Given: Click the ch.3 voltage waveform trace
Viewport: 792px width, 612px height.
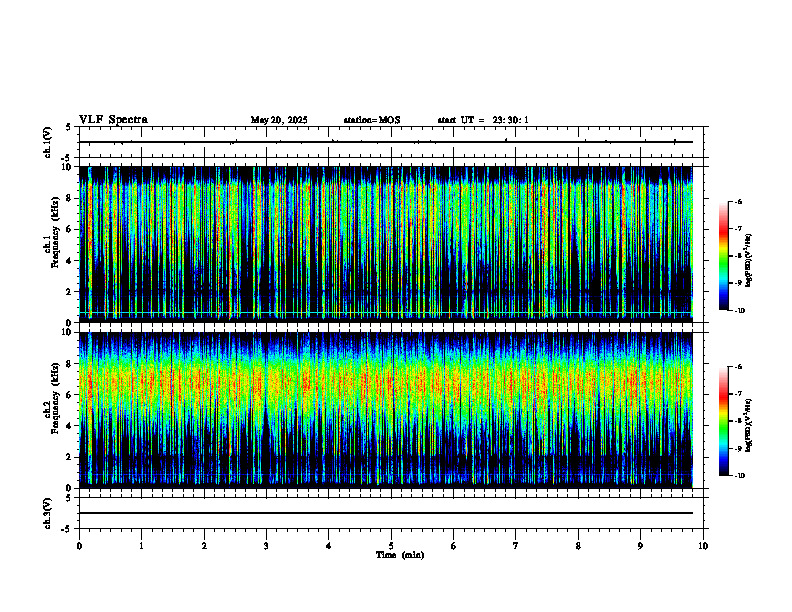Looking at the screenshot, I should pyautogui.click(x=385, y=513).
